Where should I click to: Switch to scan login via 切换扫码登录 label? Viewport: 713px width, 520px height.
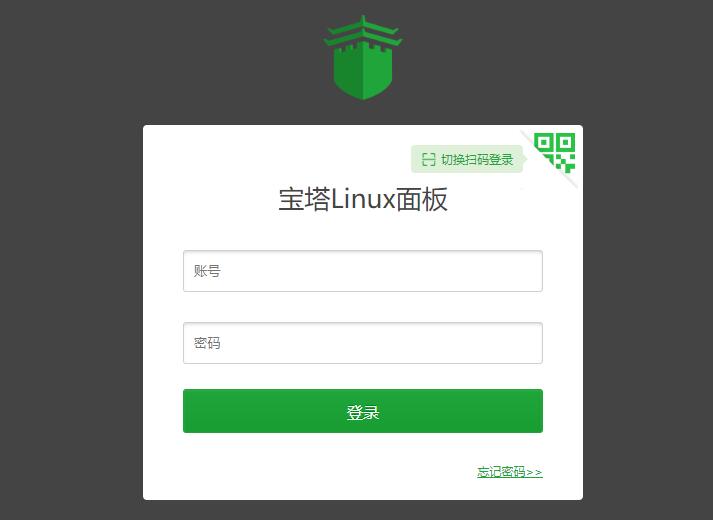click(x=477, y=160)
